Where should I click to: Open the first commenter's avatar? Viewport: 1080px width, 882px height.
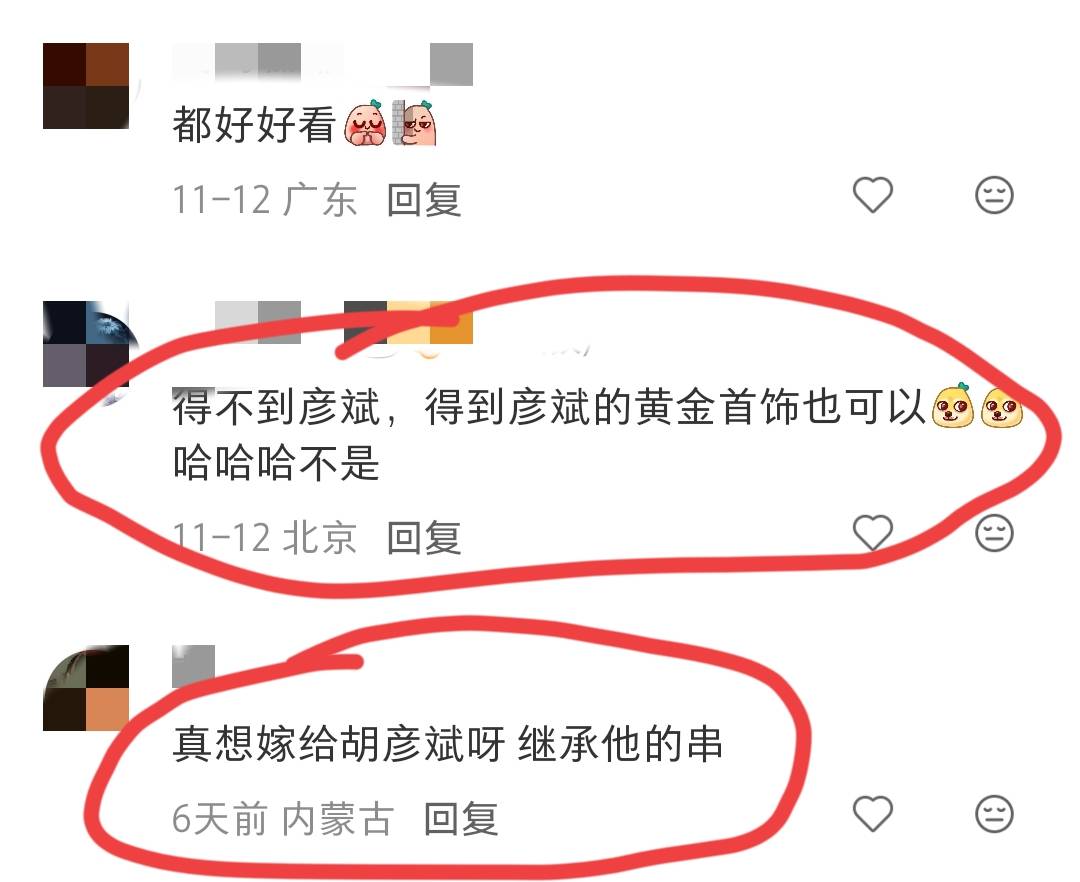pos(86,86)
